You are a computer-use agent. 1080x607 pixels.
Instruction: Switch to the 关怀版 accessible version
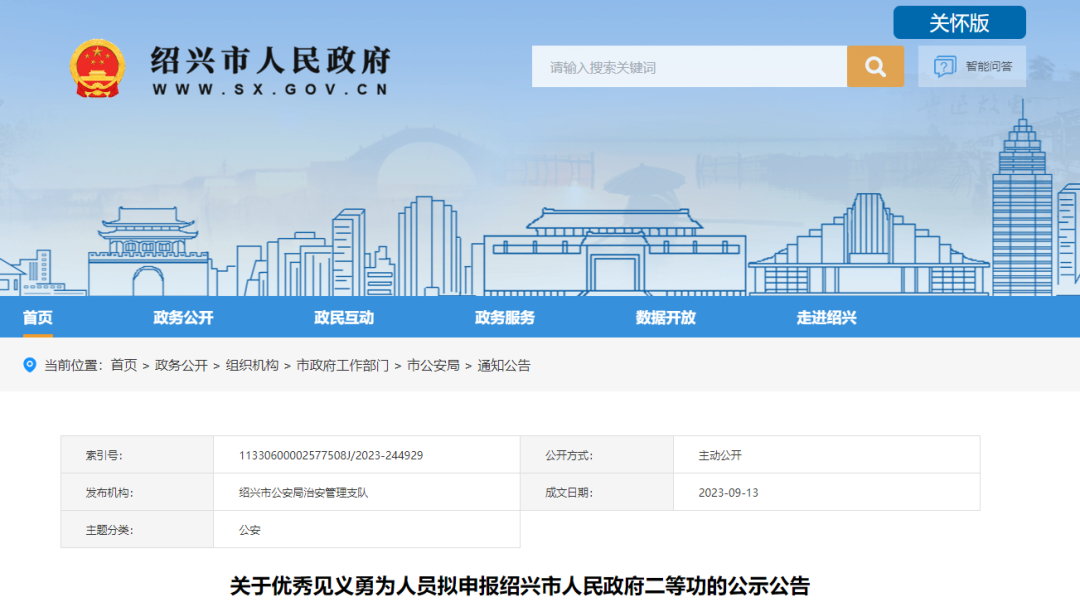(958, 22)
